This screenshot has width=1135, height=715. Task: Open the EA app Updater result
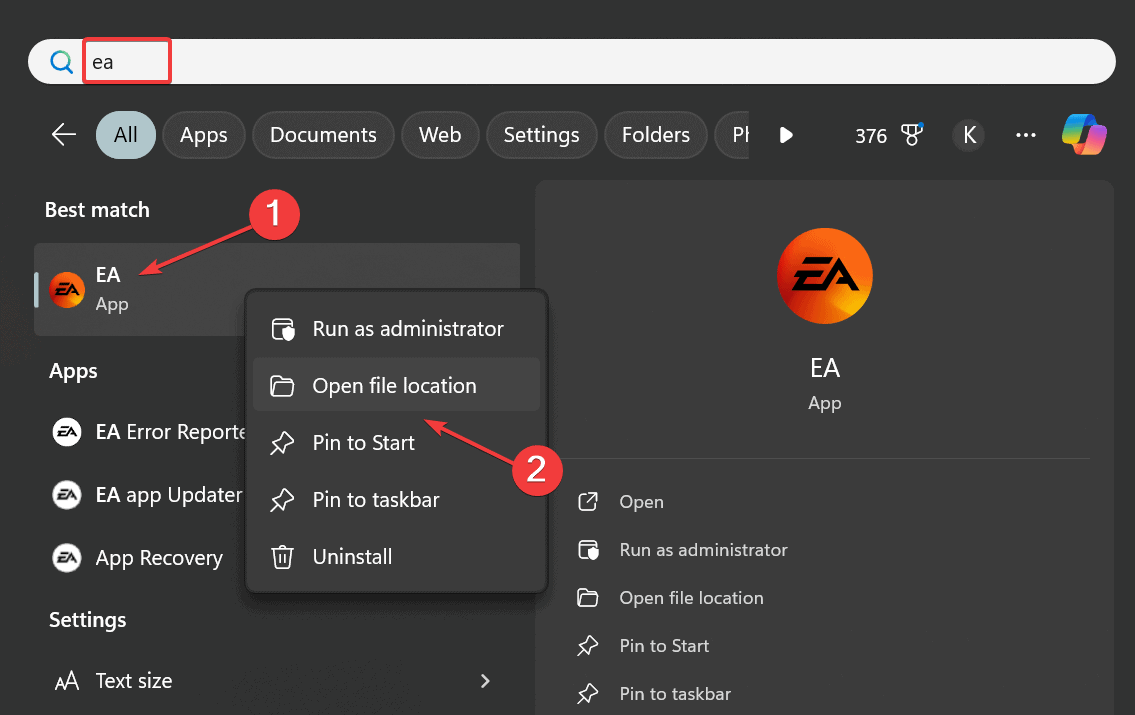pyautogui.click(x=147, y=495)
